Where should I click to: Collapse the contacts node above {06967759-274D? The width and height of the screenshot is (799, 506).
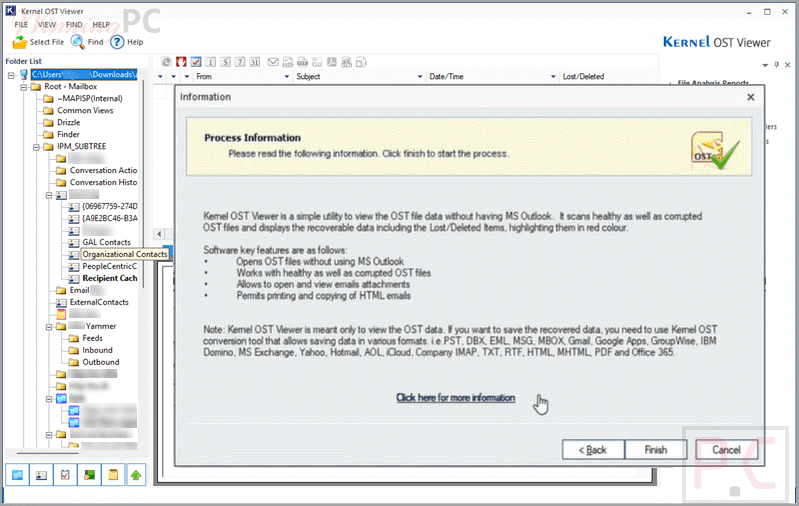pyautogui.click(x=49, y=195)
